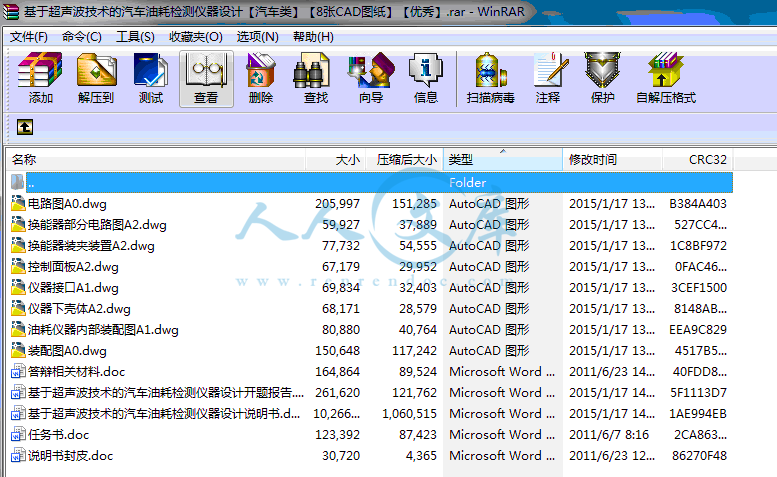Image resolution: width=777 pixels, height=477 pixels.
Task: Open the 查找 (Find) binoculars tool
Action: pyautogui.click(x=311, y=71)
